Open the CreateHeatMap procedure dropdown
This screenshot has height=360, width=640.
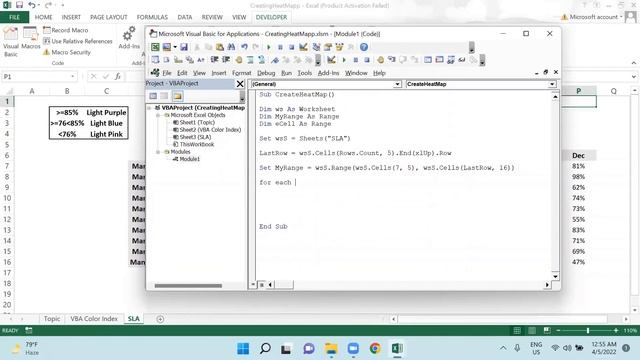(552, 84)
